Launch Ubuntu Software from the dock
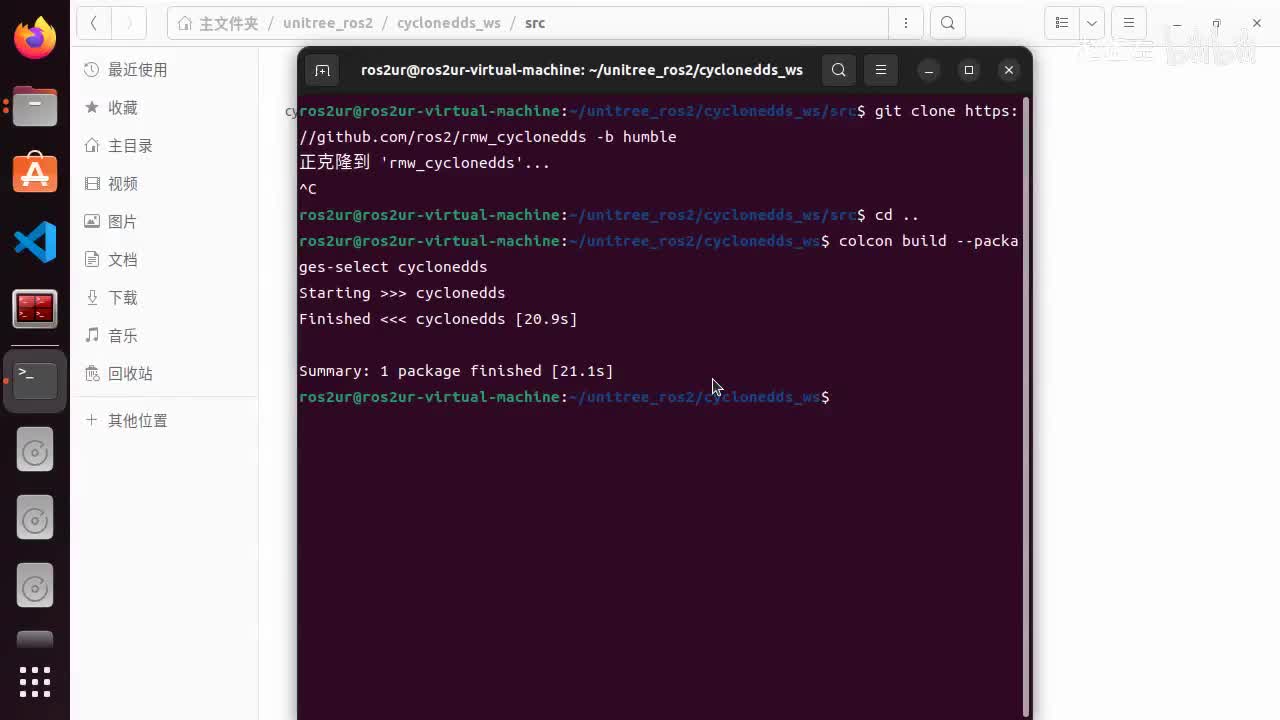This screenshot has height=720, width=1280. 35,174
